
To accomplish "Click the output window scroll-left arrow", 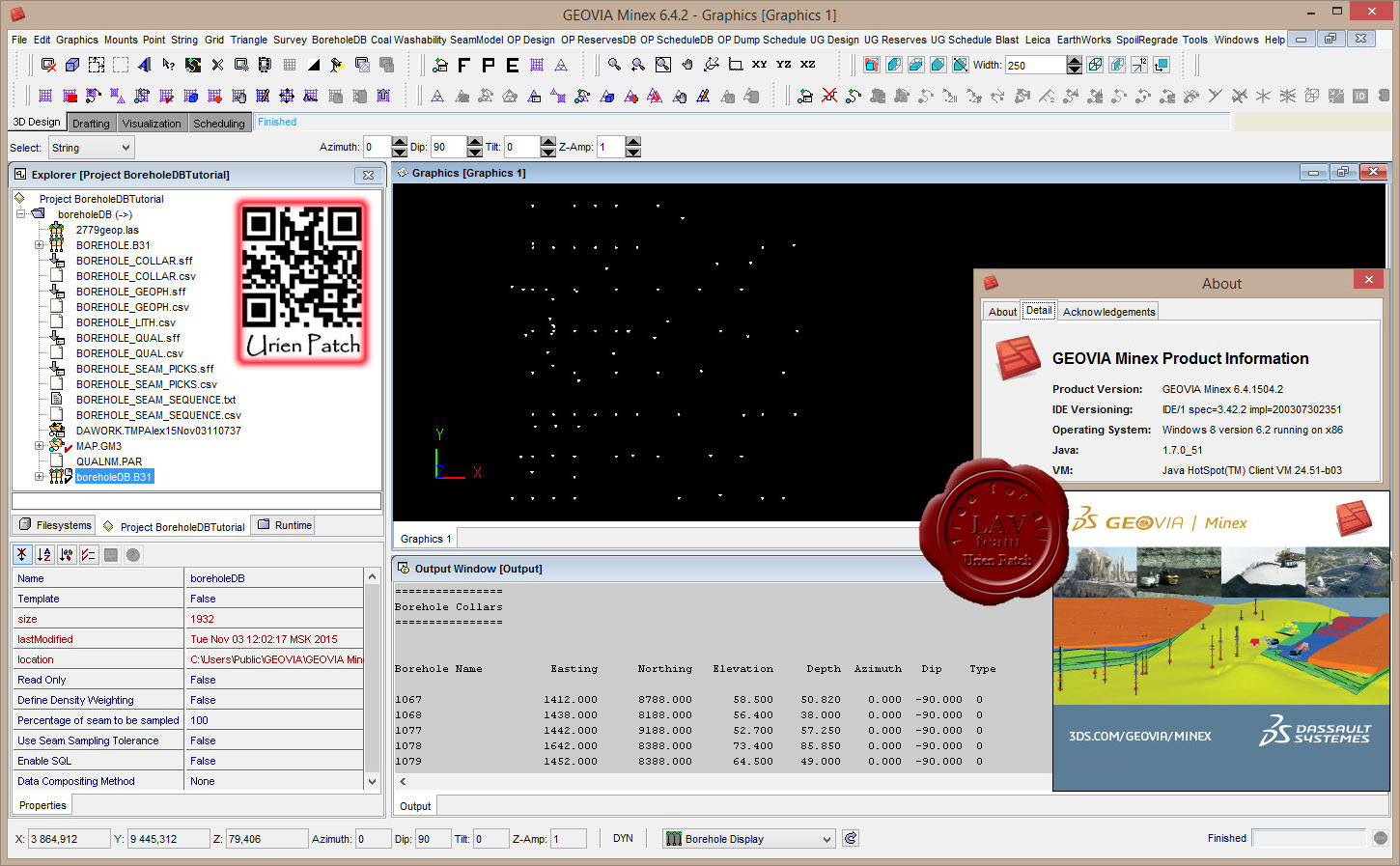I will click(403, 781).
